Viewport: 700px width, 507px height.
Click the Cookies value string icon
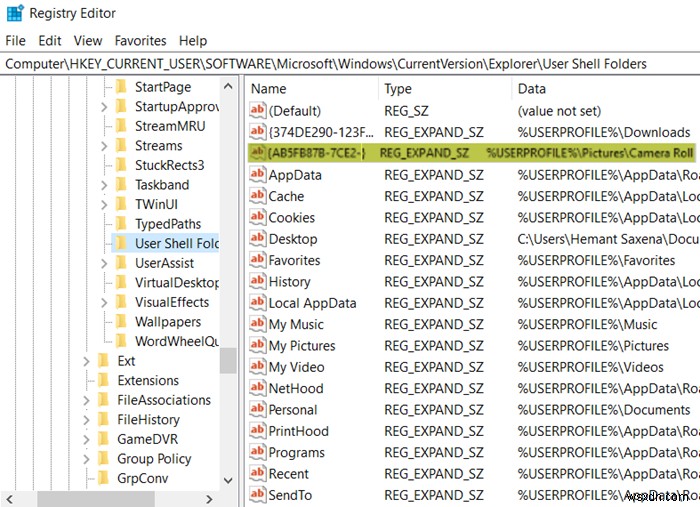[258, 217]
